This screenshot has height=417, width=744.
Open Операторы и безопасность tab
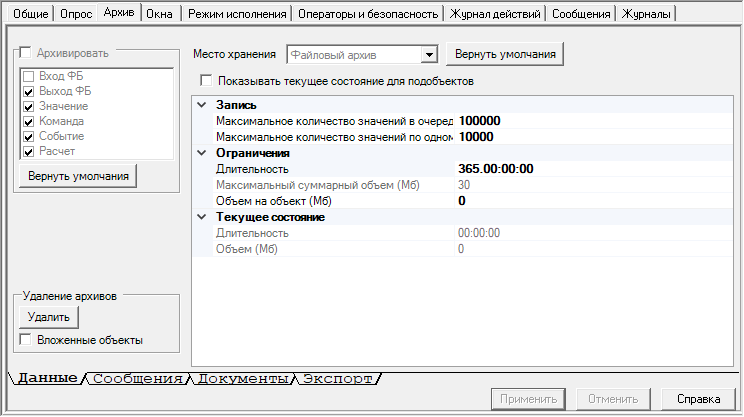click(368, 14)
